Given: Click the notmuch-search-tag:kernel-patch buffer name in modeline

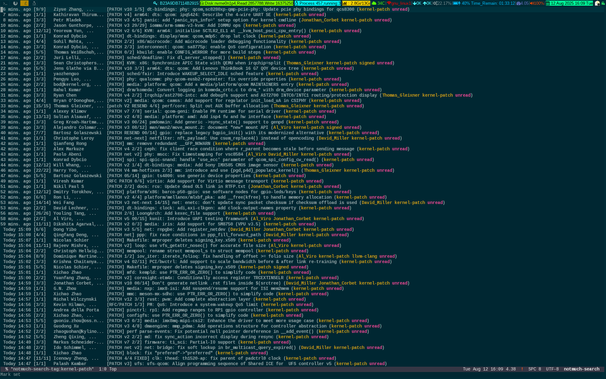Looking at the screenshot, I should 52,369.
